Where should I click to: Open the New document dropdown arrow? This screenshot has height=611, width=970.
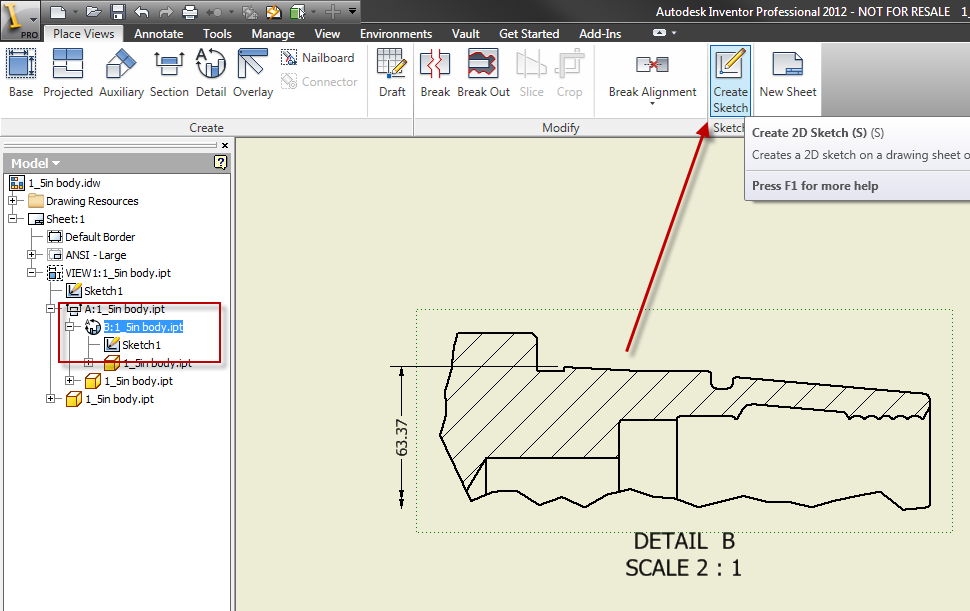coord(75,12)
